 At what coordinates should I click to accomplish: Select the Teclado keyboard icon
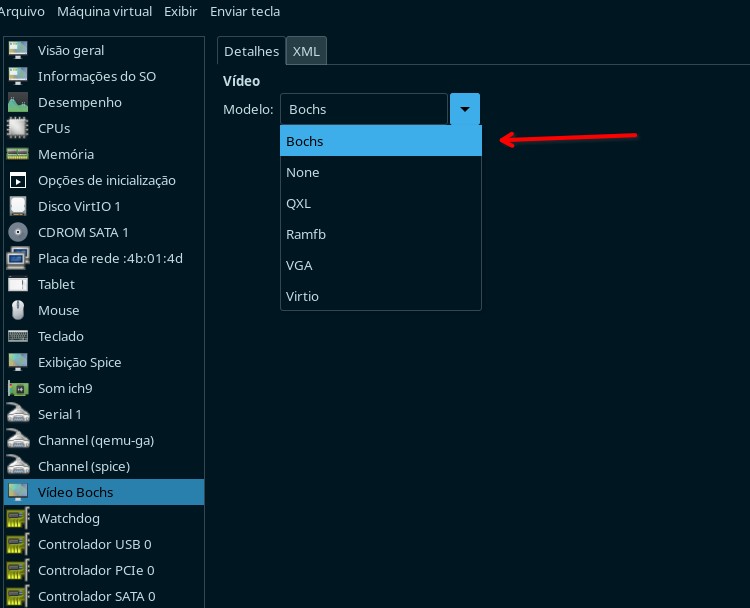pos(18,336)
